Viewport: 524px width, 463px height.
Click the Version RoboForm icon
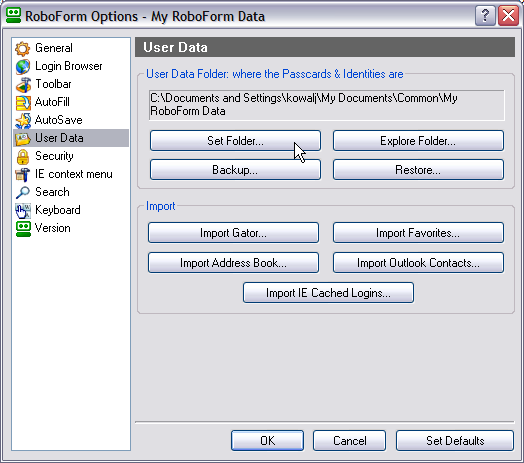tap(23, 229)
